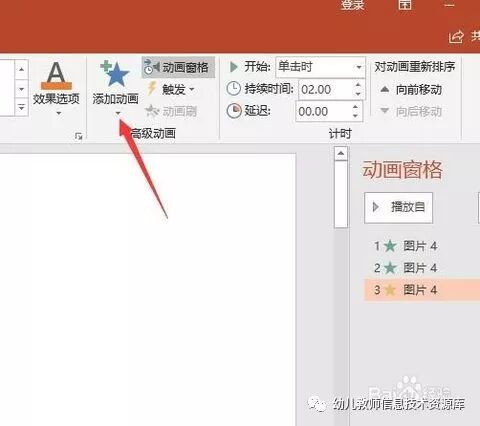This screenshot has width=480, height=426.
Task: Click the green star of entry 1
Action: pos(390,246)
